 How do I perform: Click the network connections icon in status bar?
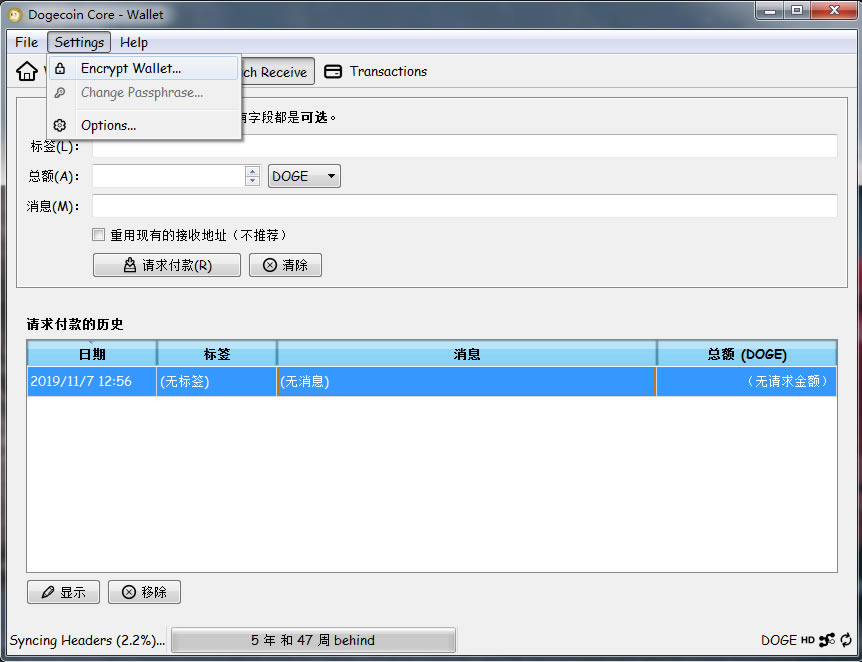click(x=827, y=640)
